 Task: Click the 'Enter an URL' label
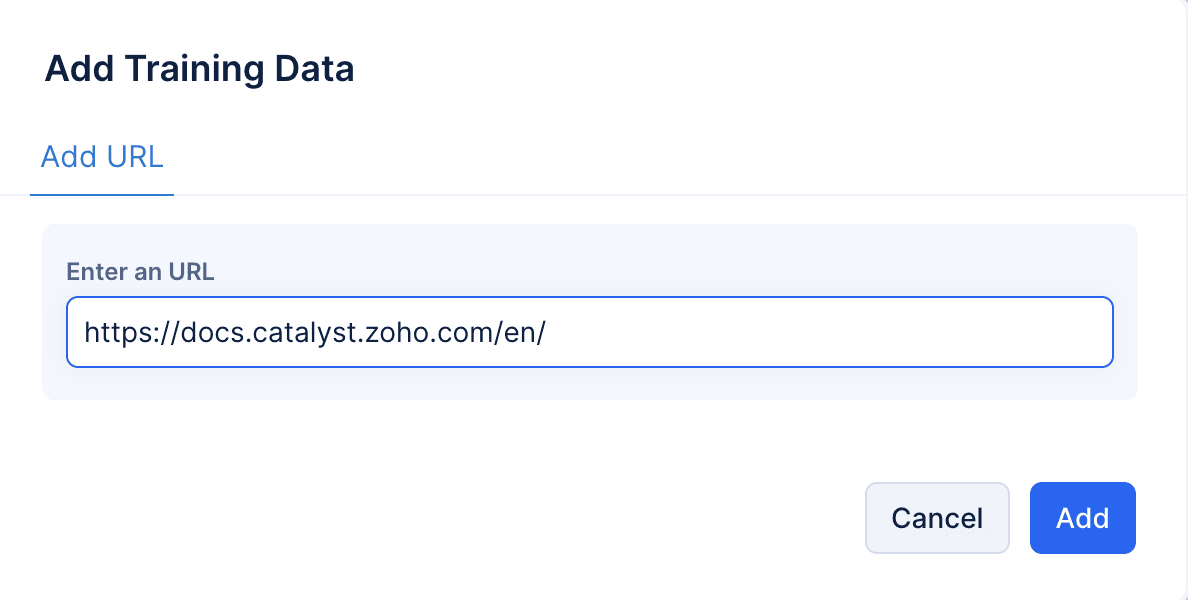coord(140,271)
